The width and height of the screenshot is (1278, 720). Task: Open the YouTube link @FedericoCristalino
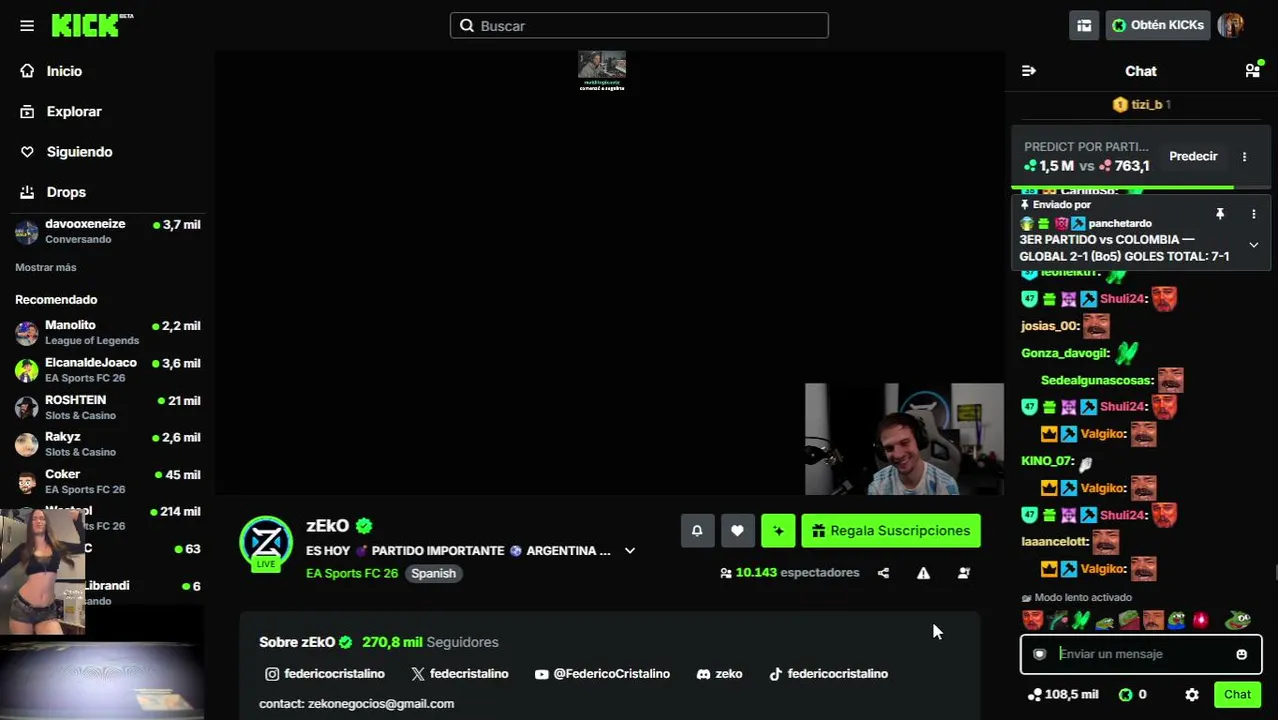602,674
